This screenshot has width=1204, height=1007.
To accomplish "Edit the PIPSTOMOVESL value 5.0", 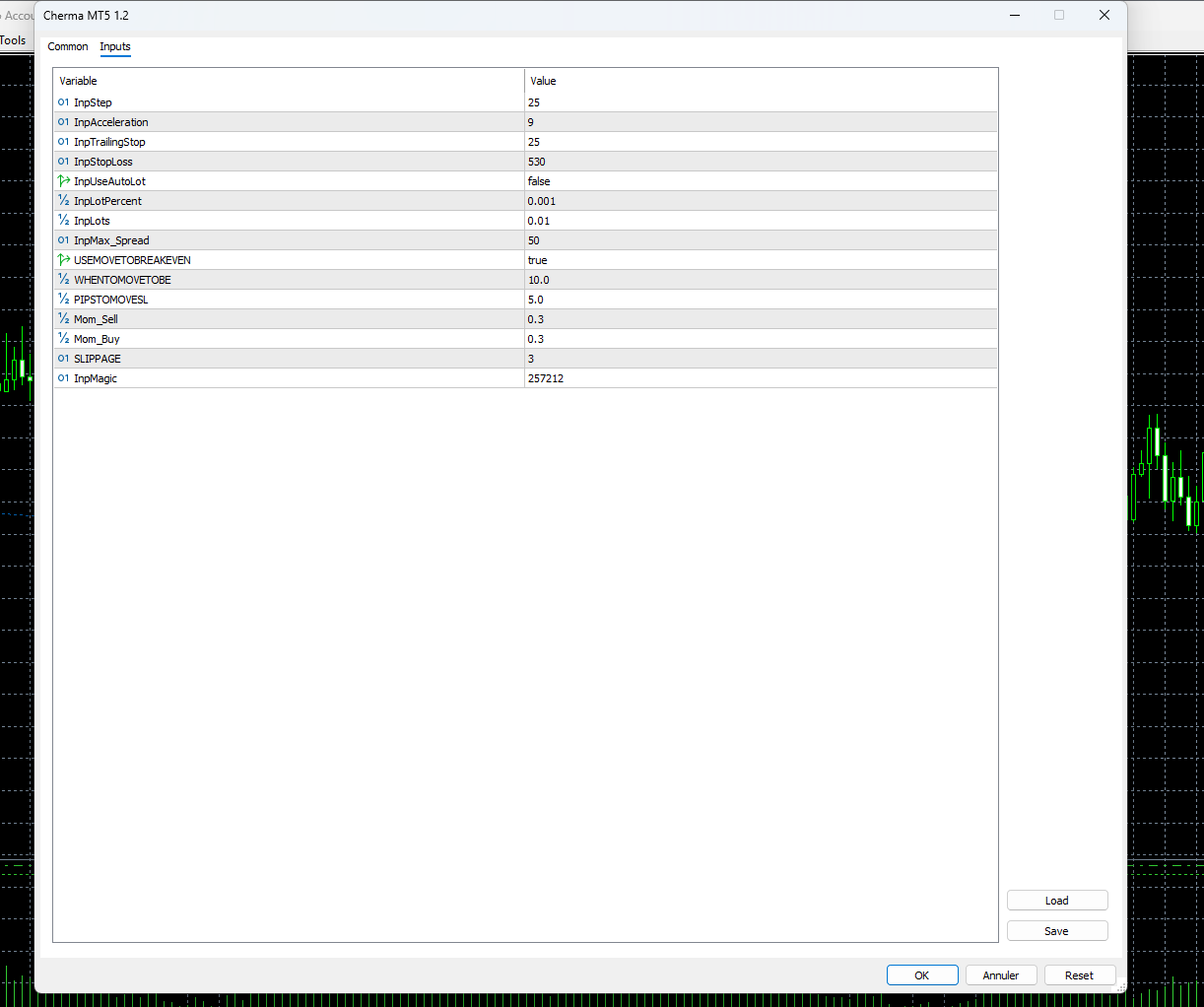I will (x=761, y=300).
